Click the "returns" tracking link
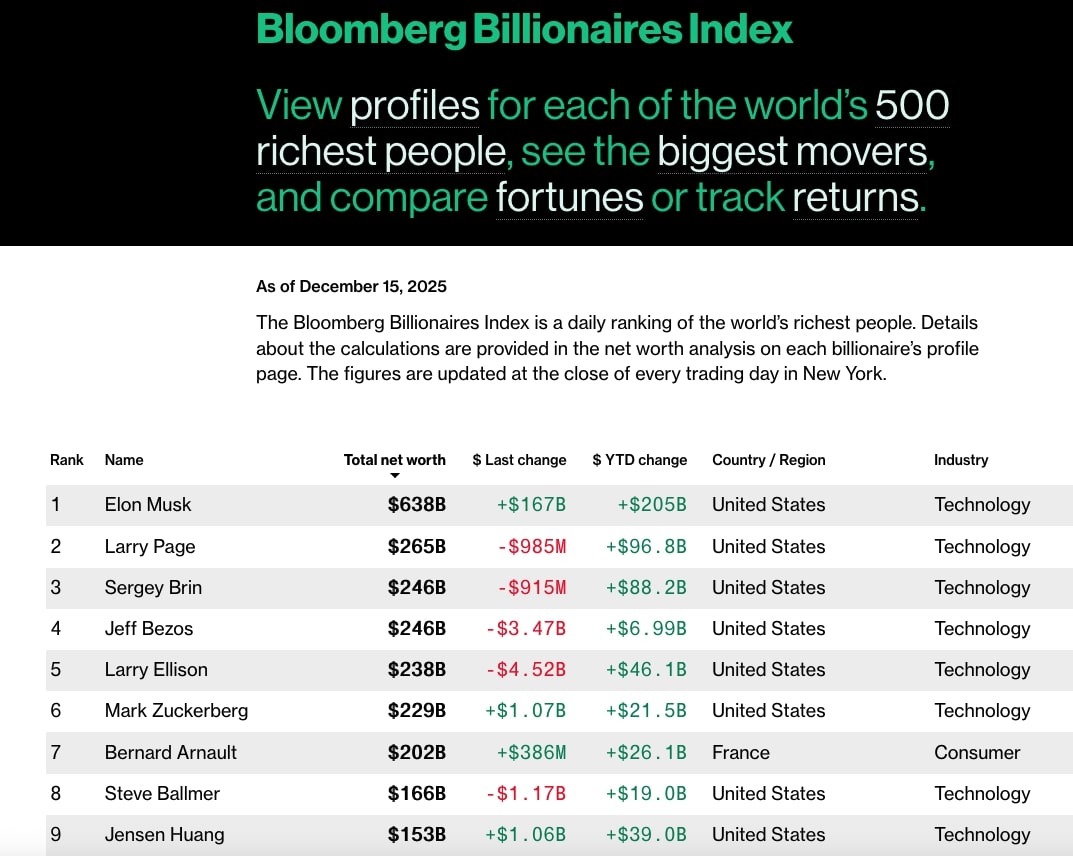1073x856 pixels. pyautogui.click(x=855, y=197)
